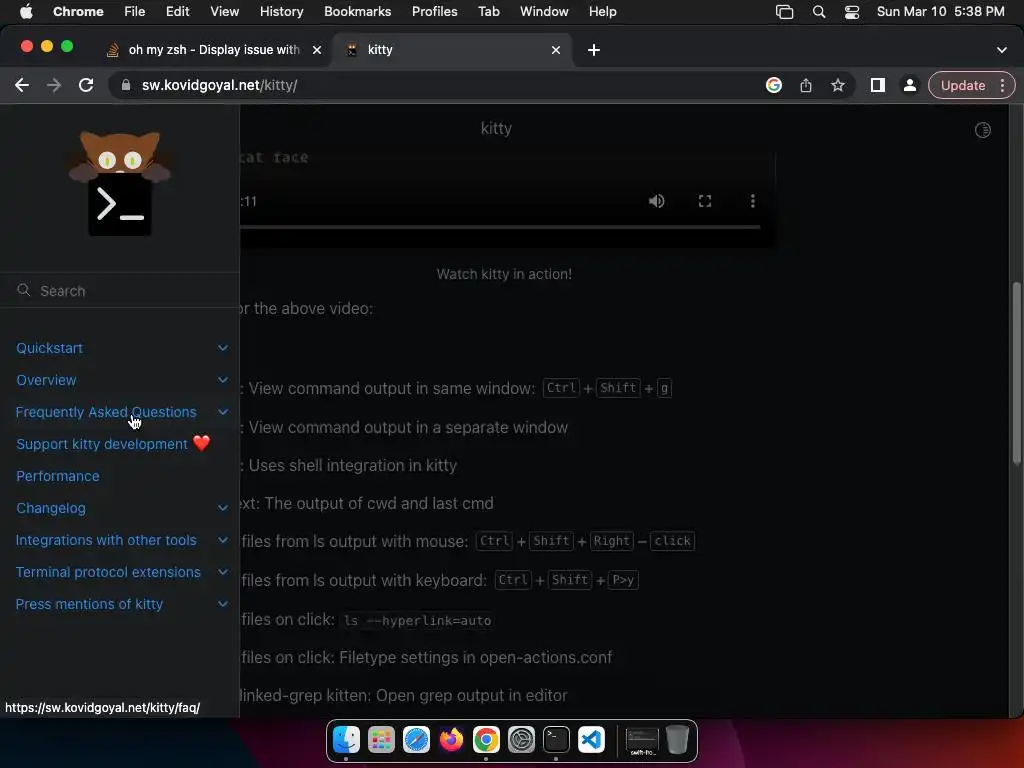Screen dimensions: 1024x768
Task: Switch to the oh my zsh tab
Action: coord(214,50)
